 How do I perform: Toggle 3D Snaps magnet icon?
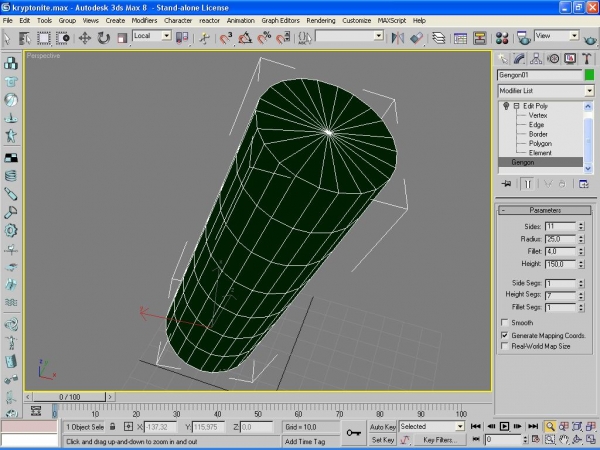tap(226, 38)
